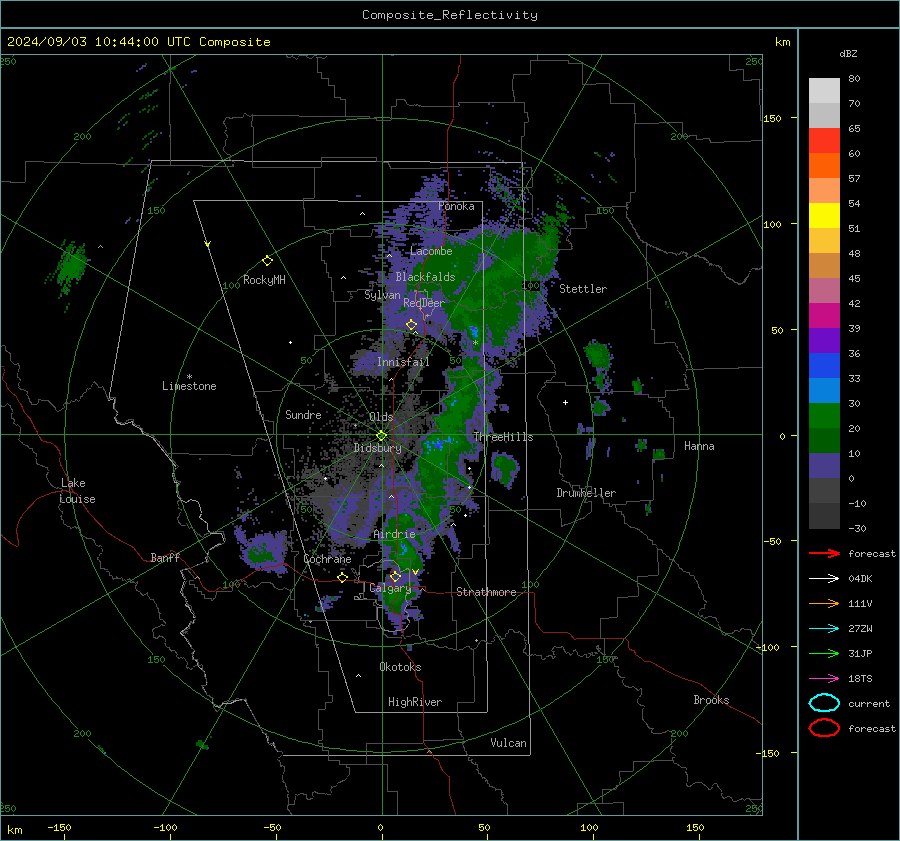Click the Banff label
Image resolution: width=900 pixels, height=841 pixels.
(165, 558)
